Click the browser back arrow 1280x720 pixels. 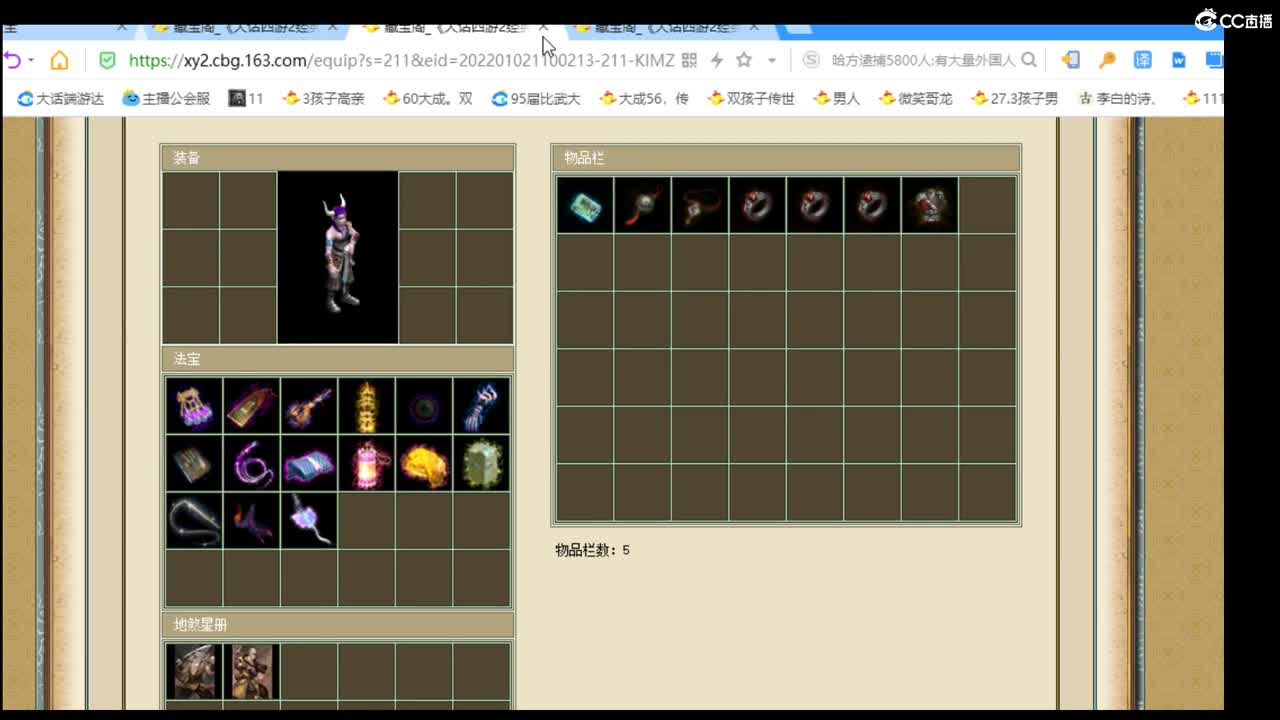12,60
